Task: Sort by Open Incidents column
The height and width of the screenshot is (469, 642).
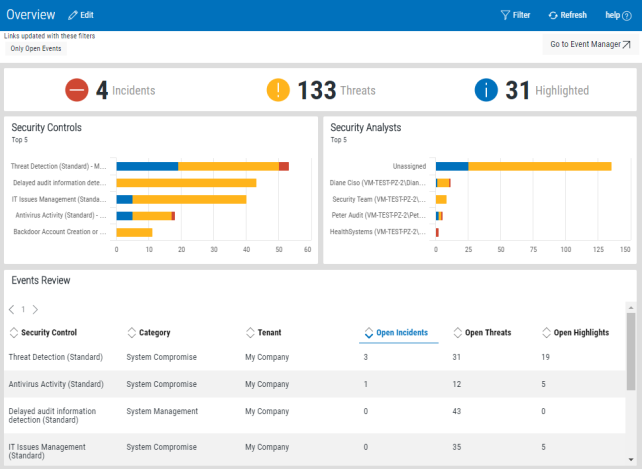Action: click(401, 332)
